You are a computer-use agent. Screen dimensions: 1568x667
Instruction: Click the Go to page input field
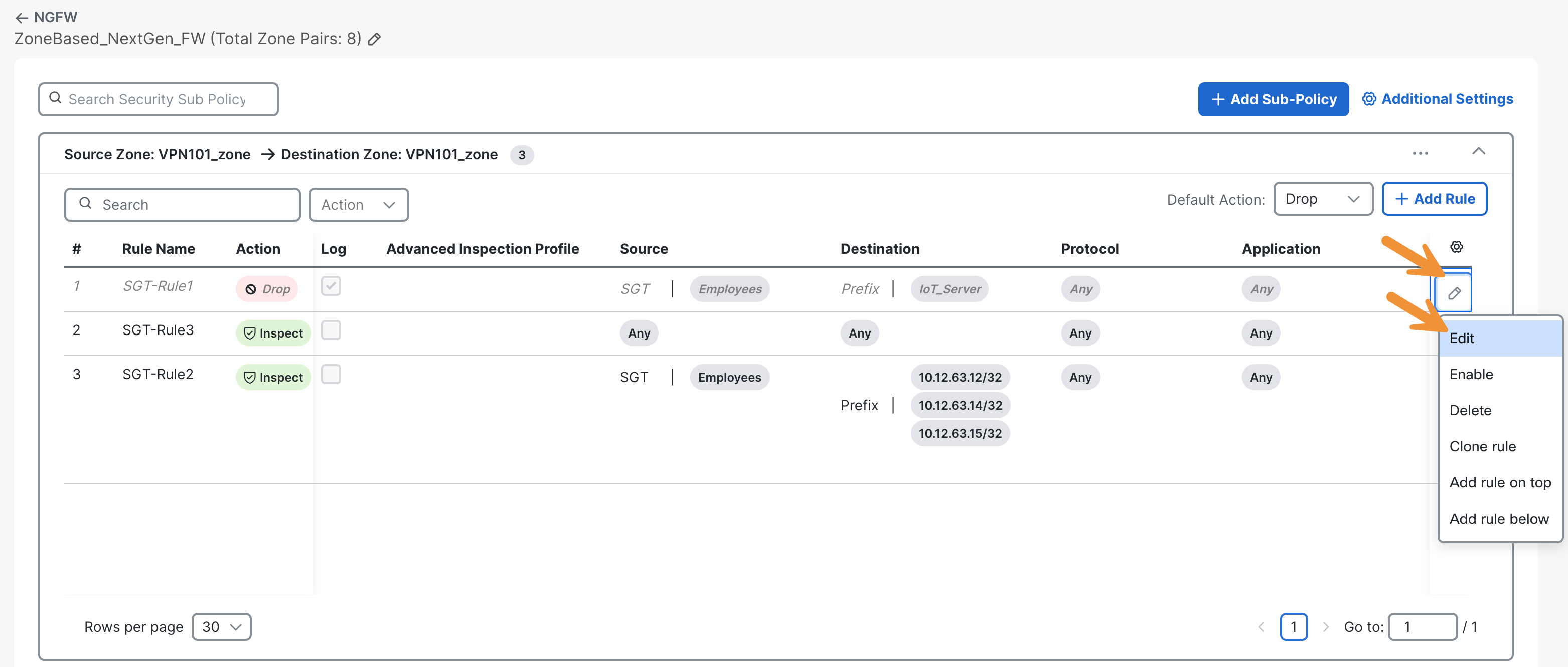pyautogui.click(x=1423, y=627)
